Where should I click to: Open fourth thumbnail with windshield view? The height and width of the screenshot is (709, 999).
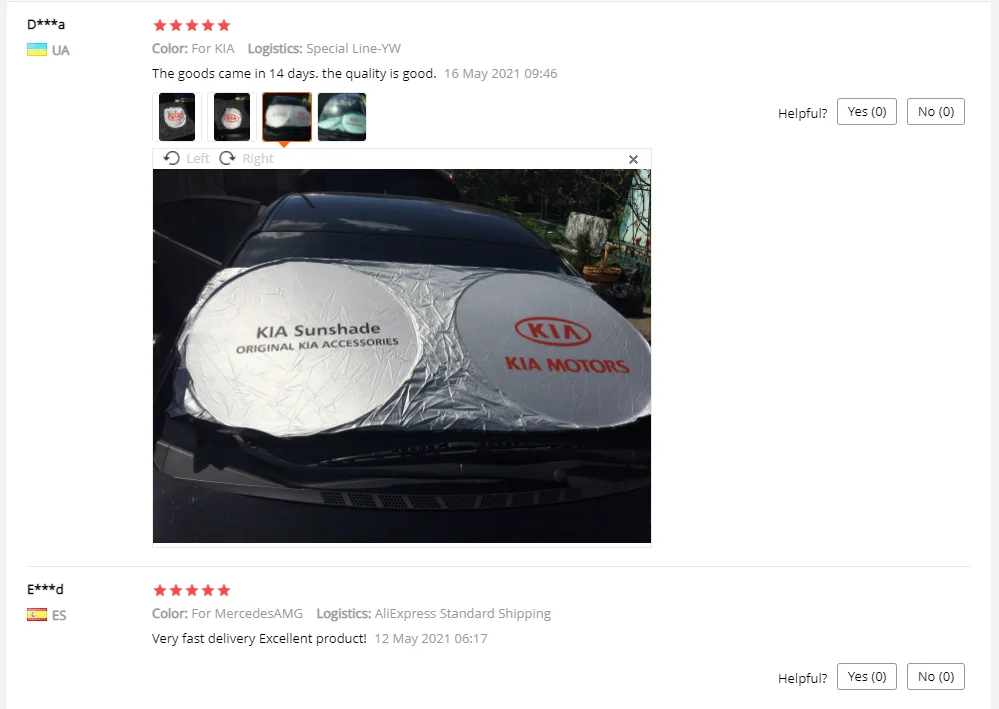pos(342,117)
